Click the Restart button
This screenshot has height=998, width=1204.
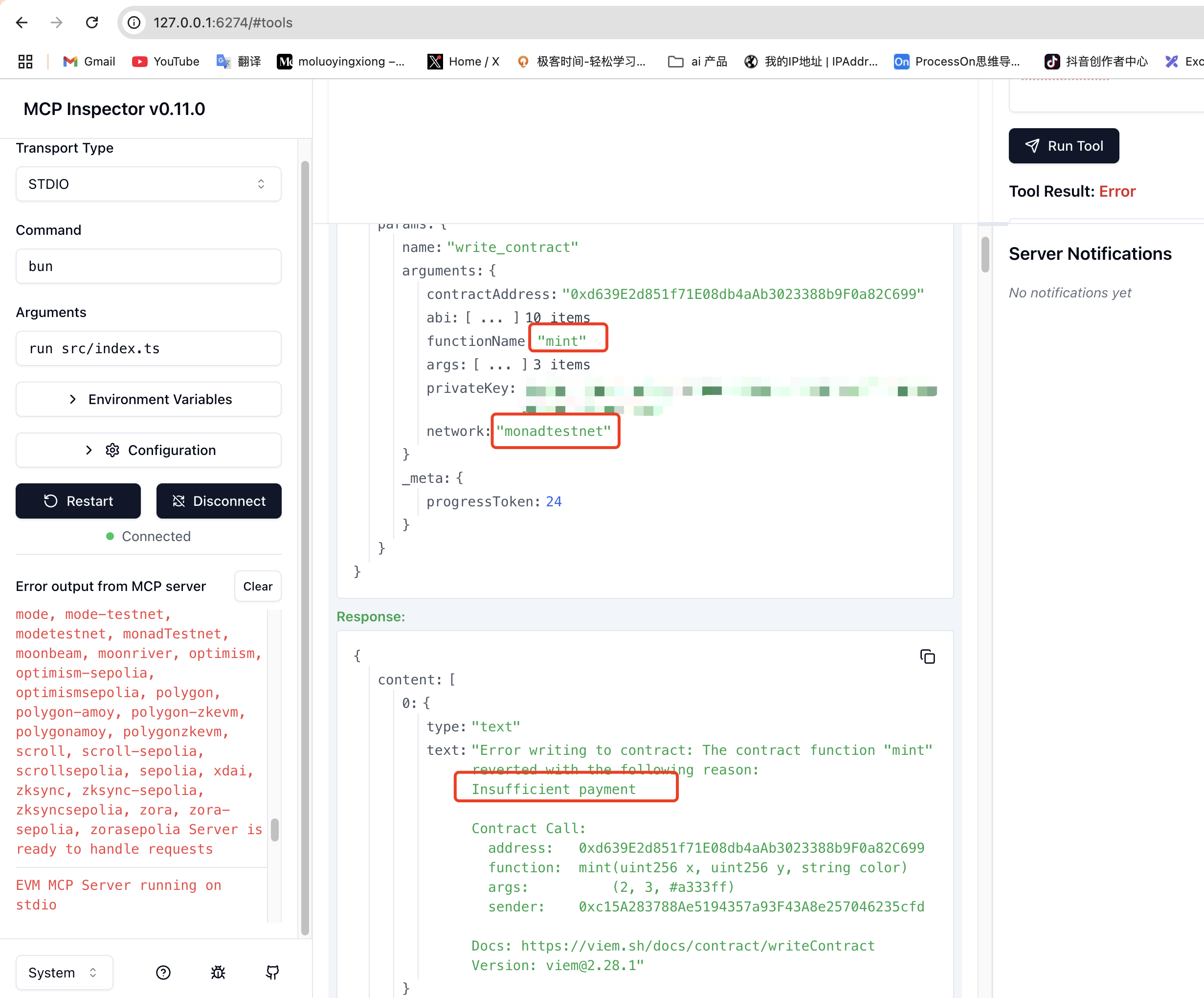point(78,501)
